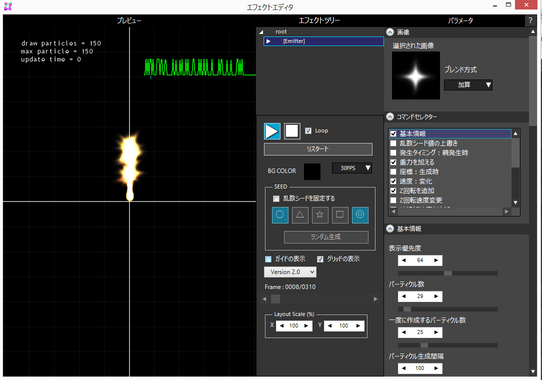Uncheck 基本情報 in command selector
The image size is (542, 380).
(393, 134)
